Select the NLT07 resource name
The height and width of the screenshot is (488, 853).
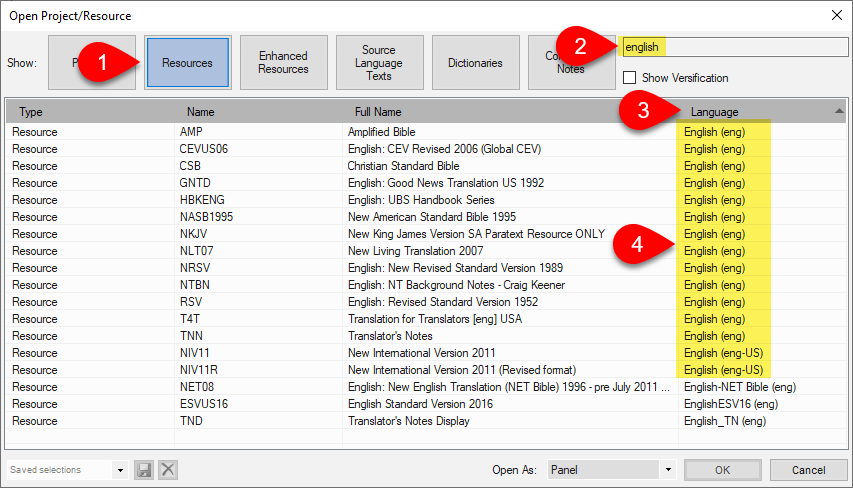pos(196,251)
